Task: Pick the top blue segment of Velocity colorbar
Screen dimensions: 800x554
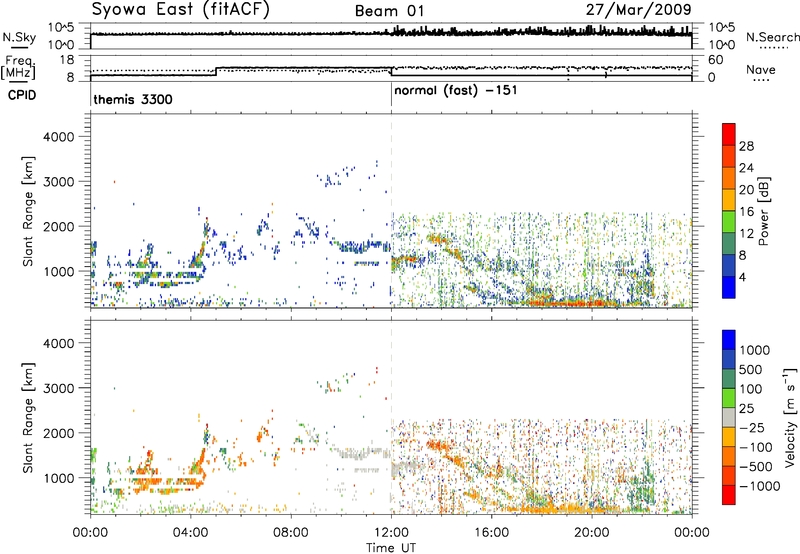Action: click(x=729, y=340)
